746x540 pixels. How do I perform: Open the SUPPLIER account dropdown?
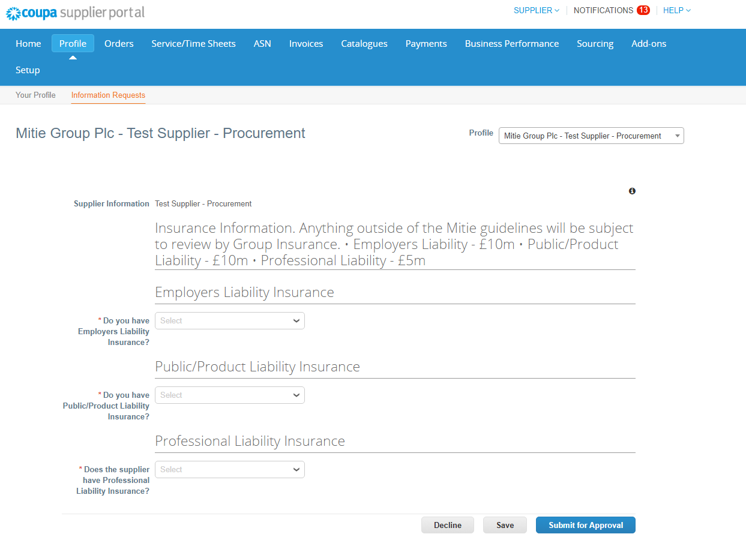pos(536,10)
